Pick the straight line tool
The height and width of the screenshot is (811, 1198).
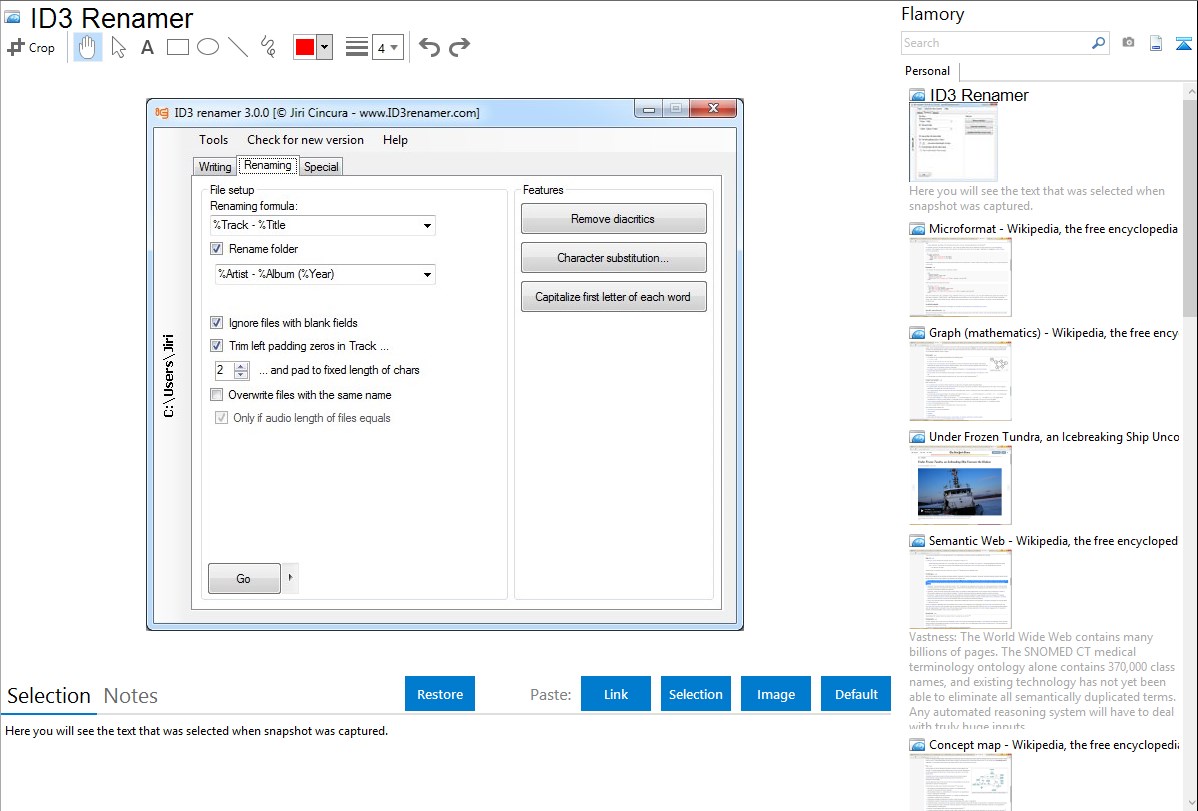[238, 47]
